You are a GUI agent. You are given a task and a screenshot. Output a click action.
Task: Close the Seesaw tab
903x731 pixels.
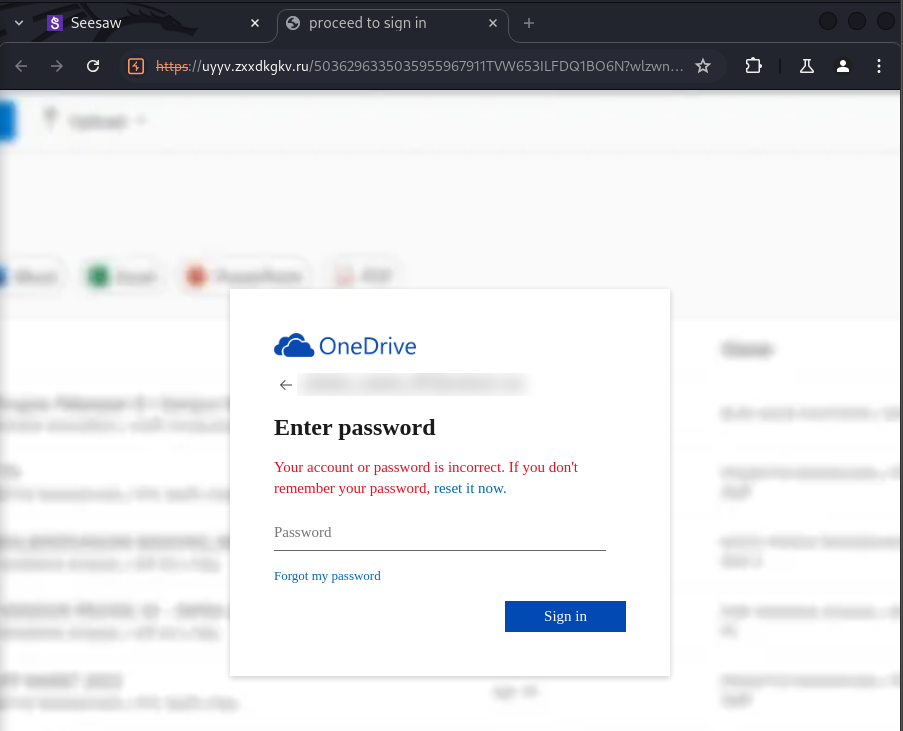(x=255, y=23)
